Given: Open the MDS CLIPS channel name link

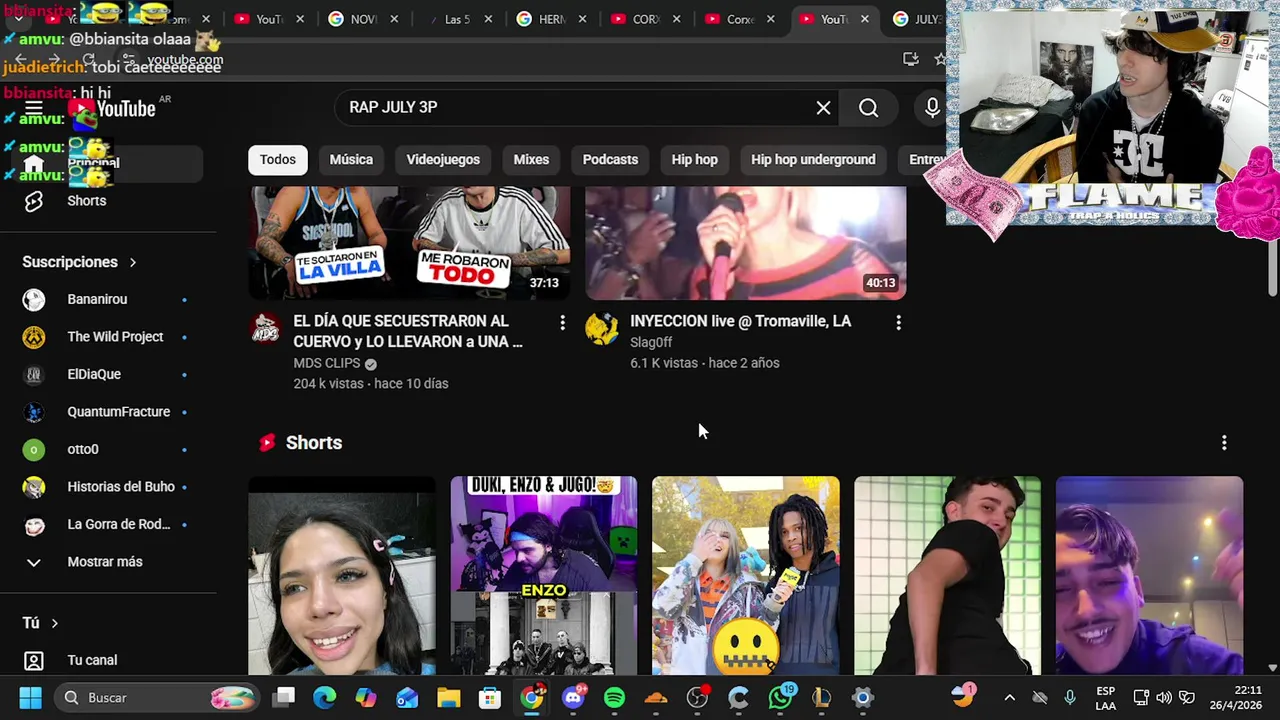Looking at the screenshot, I should 327,364.
